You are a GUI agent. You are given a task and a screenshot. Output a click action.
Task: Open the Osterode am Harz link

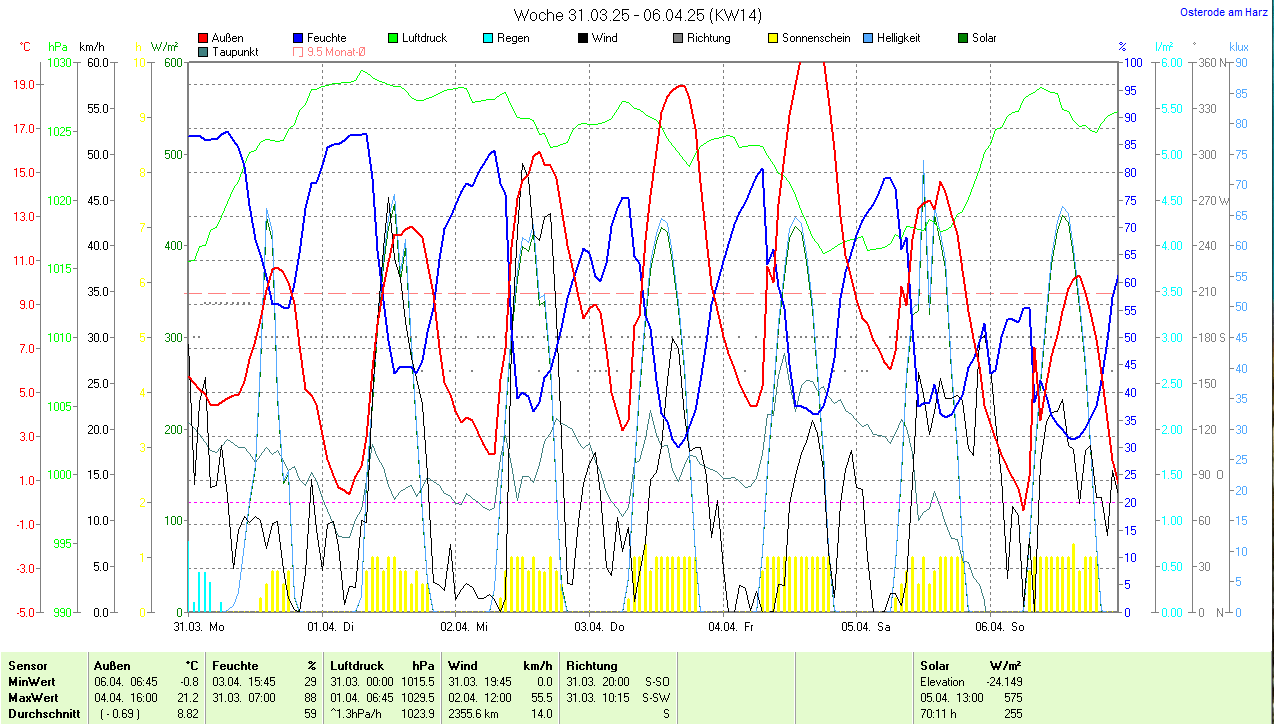coord(1222,13)
